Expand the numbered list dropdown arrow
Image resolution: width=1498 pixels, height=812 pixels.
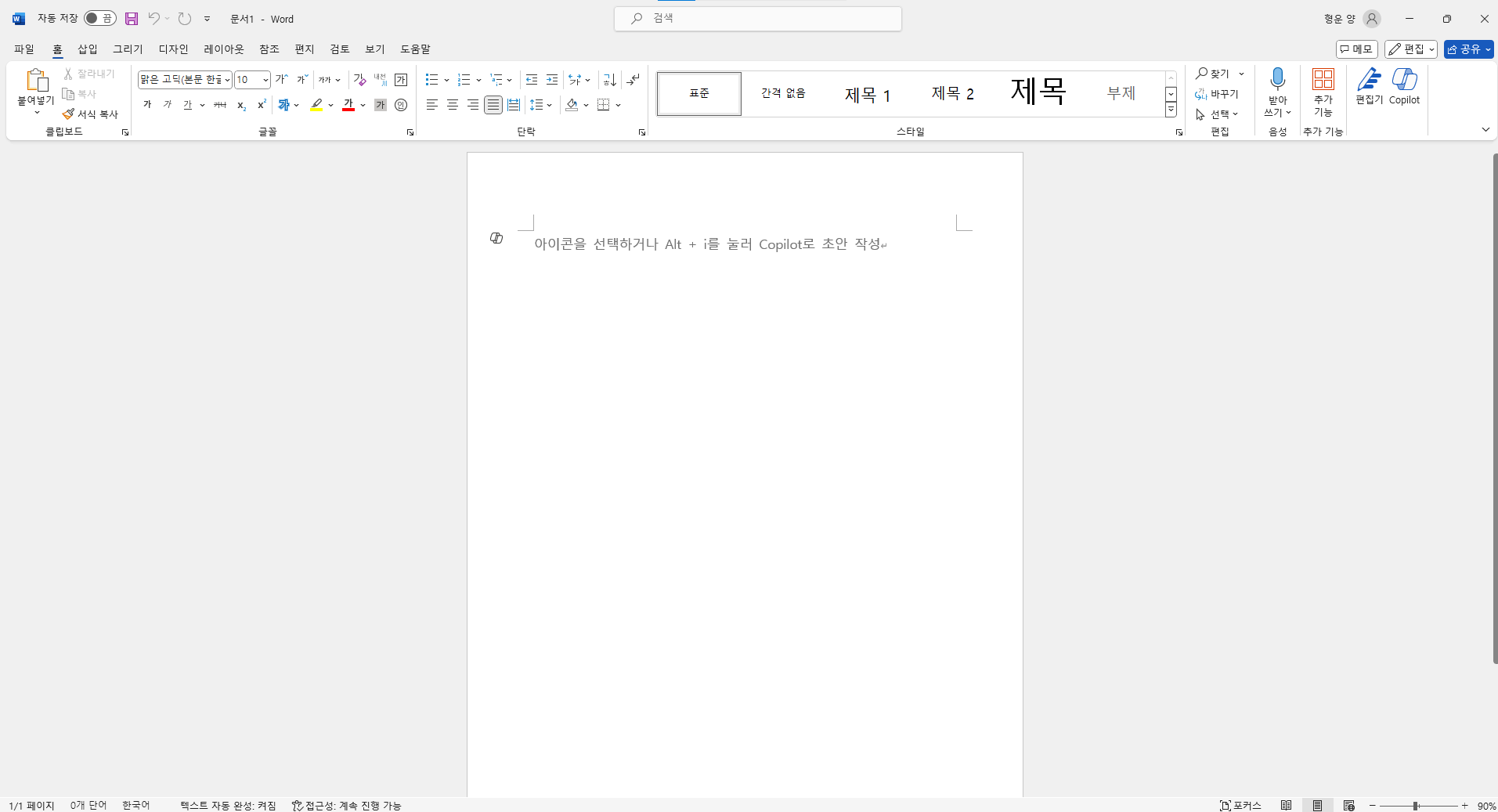click(x=478, y=80)
